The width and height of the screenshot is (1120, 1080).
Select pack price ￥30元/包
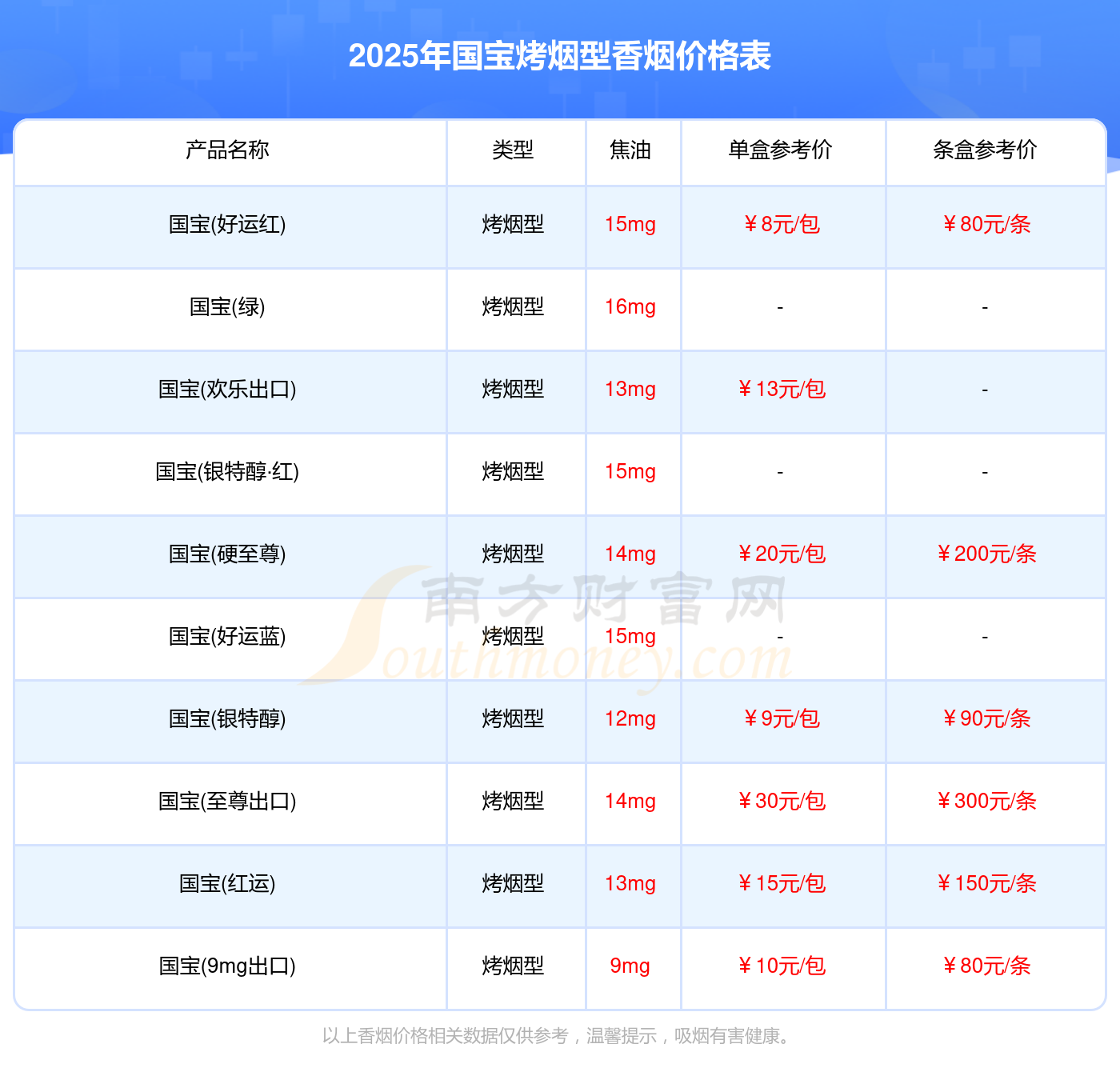(x=781, y=802)
